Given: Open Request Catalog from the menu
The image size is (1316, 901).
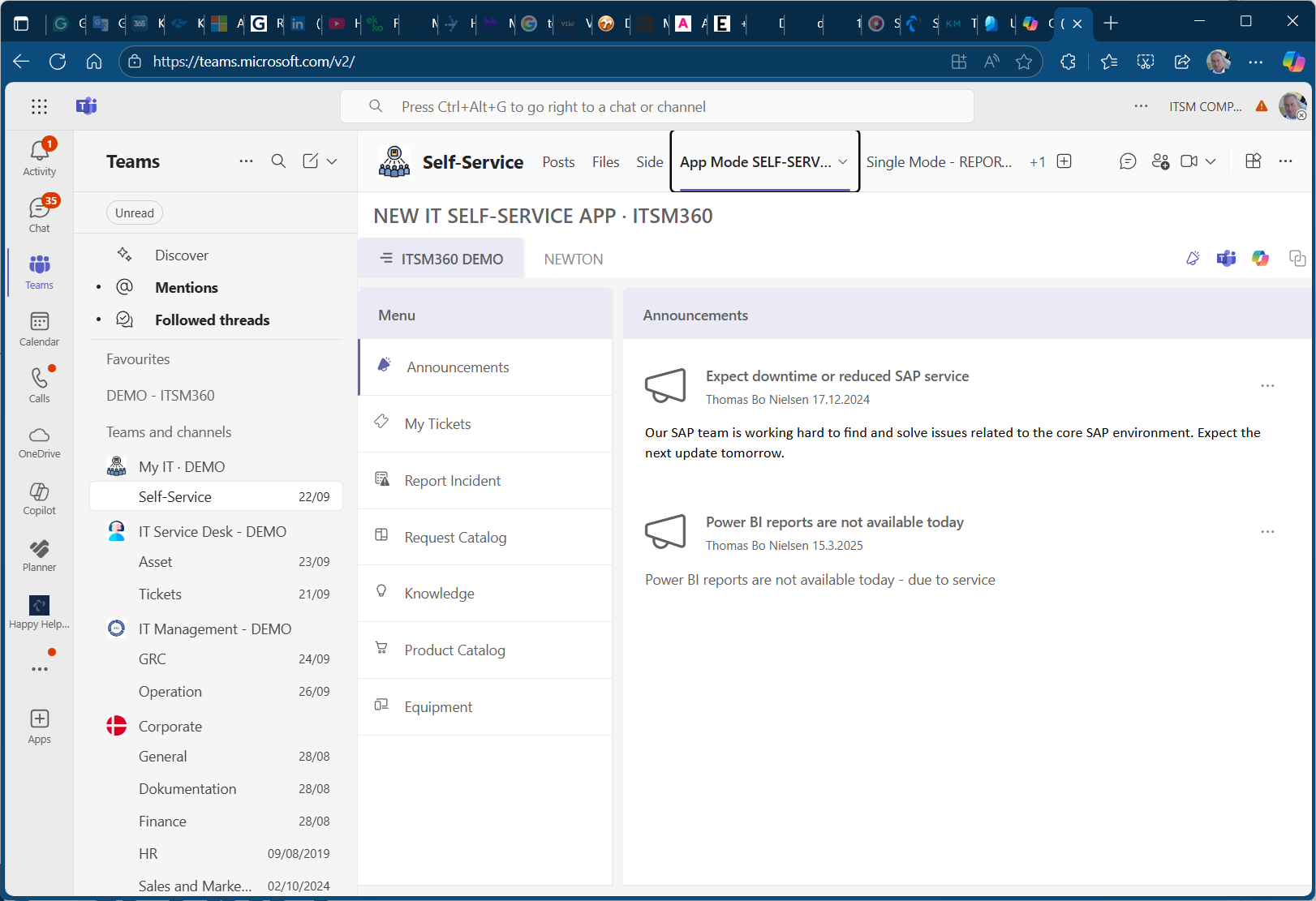Looking at the screenshot, I should pyautogui.click(x=455, y=537).
